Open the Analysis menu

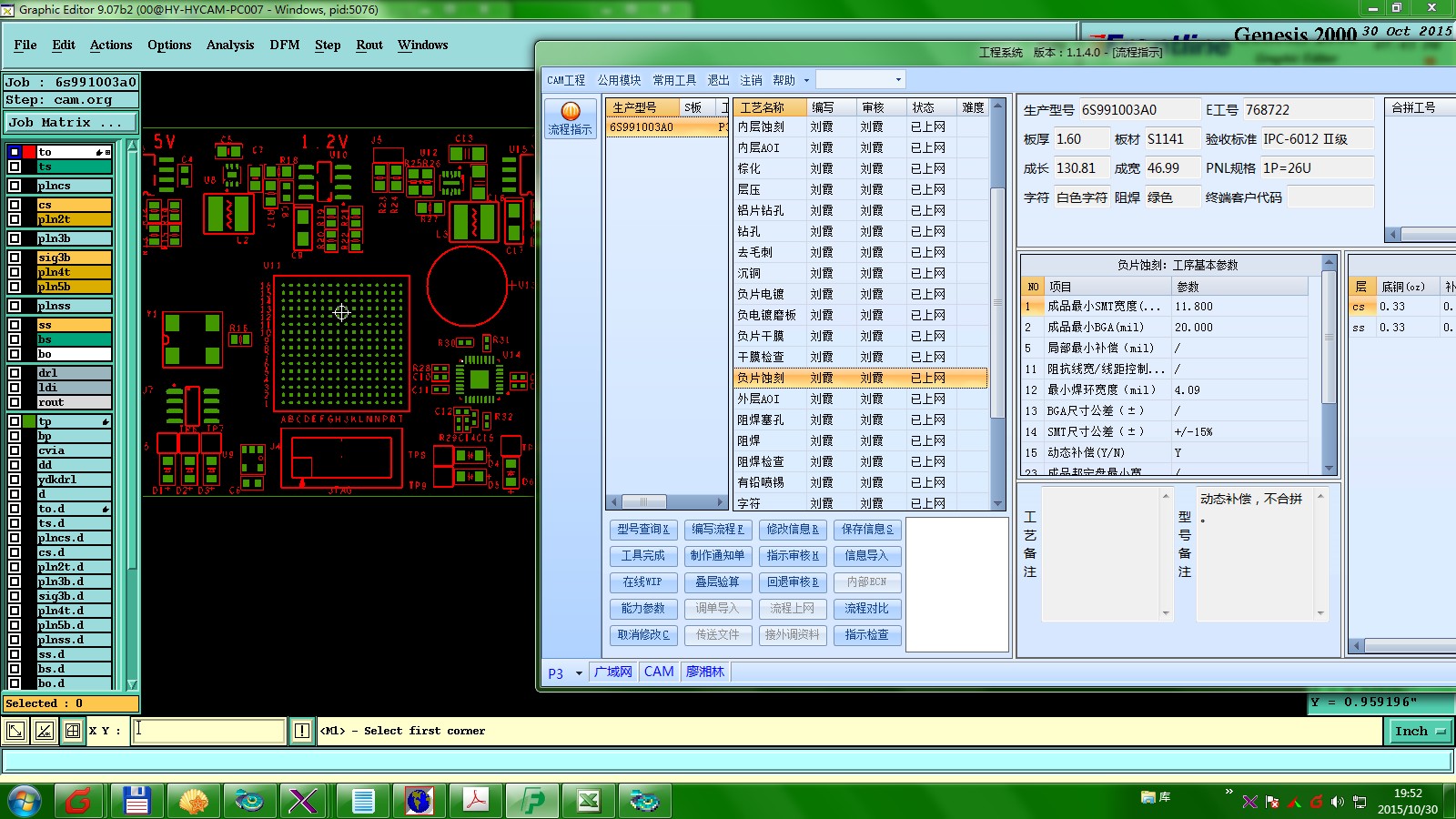[230, 45]
